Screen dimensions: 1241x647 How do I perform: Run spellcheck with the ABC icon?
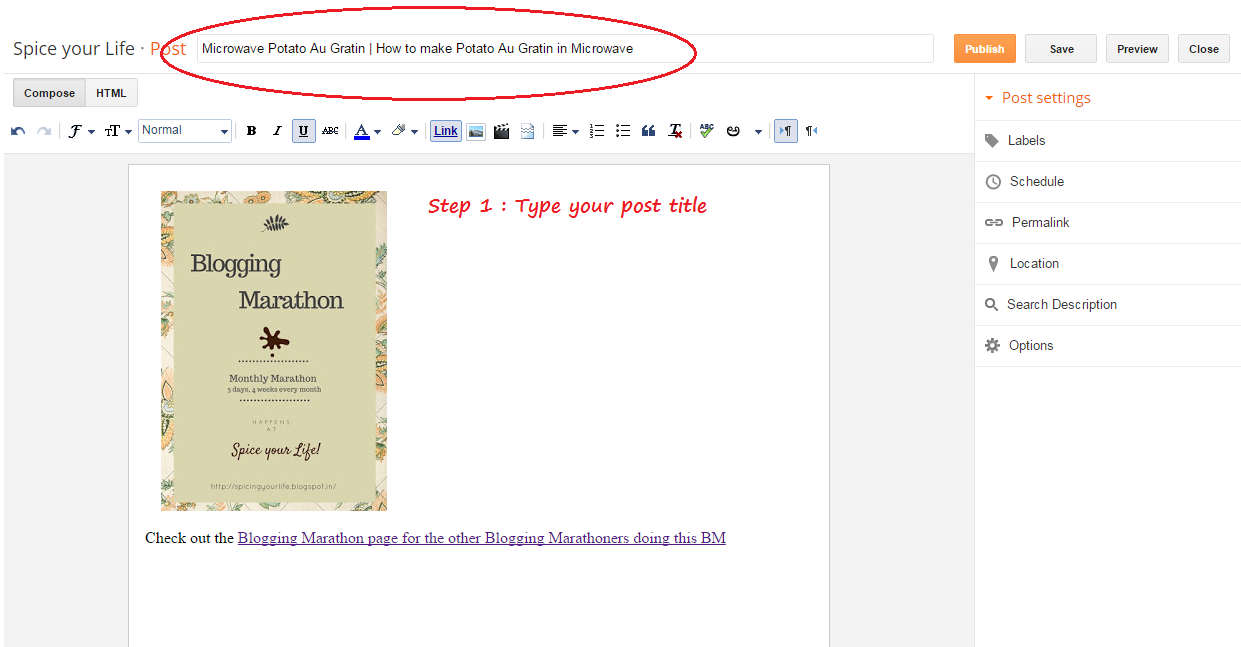click(x=706, y=130)
